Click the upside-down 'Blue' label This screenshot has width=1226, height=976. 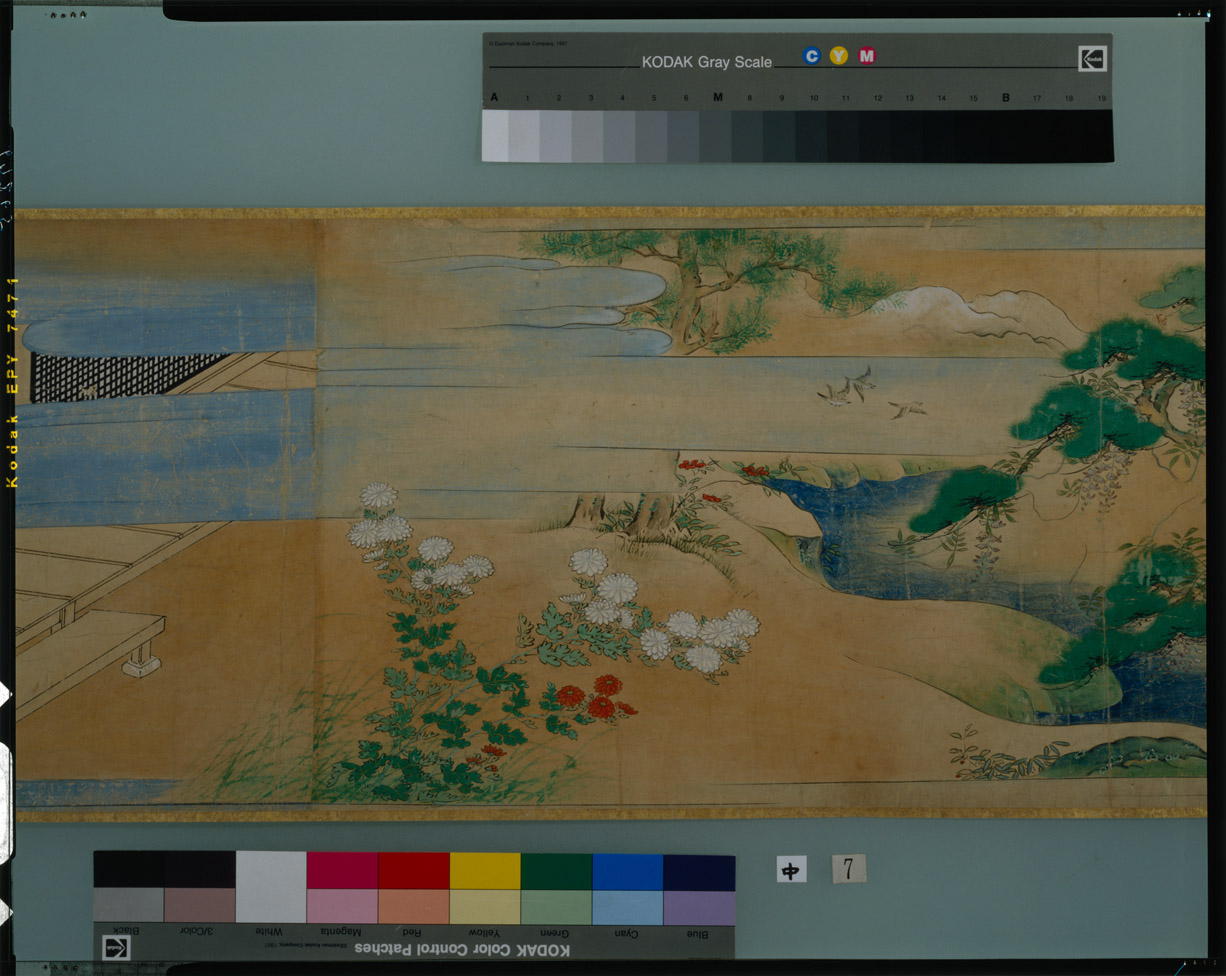[698, 935]
